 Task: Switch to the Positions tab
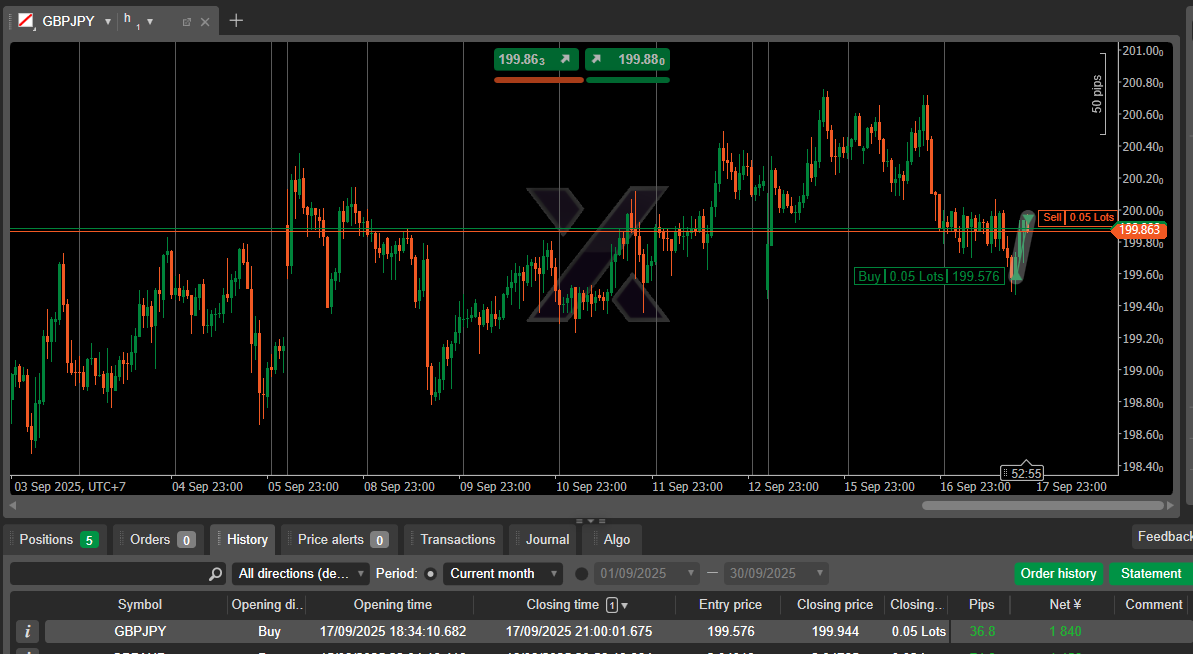(58, 540)
